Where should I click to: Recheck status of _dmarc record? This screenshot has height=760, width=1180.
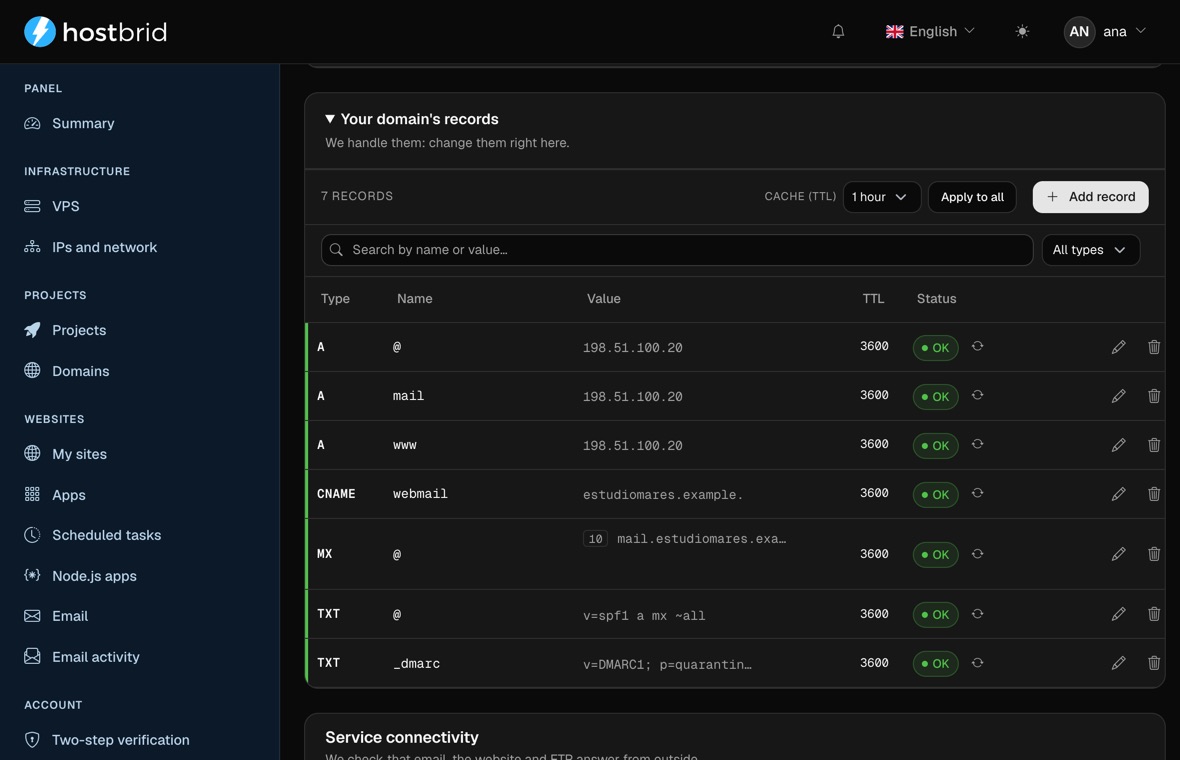(x=977, y=663)
